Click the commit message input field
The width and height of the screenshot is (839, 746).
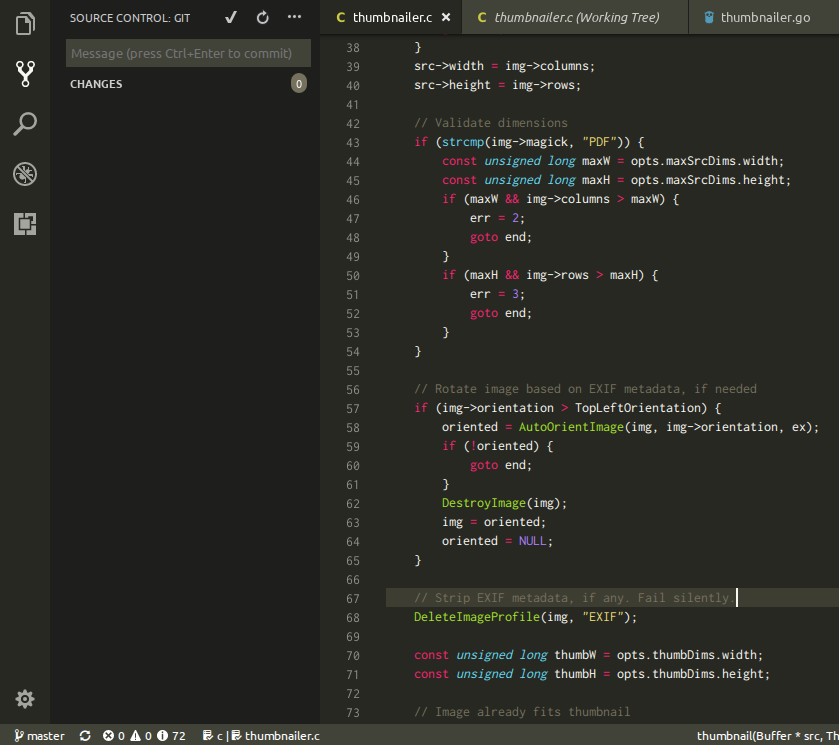[x=188, y=53]
